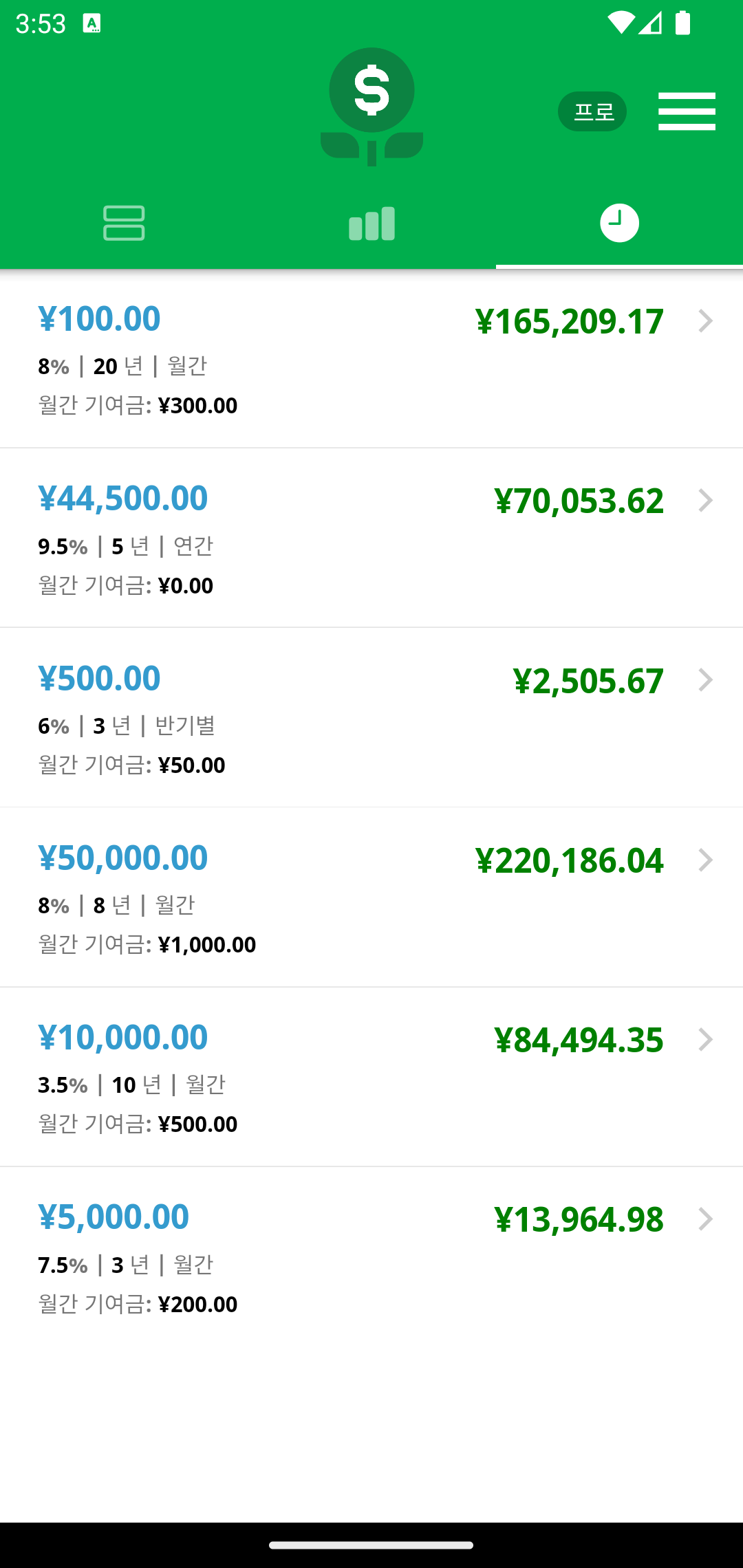Open chevron beside ¥220,186.04
This screenshot has width=743, height=1568.
[705, 860]
